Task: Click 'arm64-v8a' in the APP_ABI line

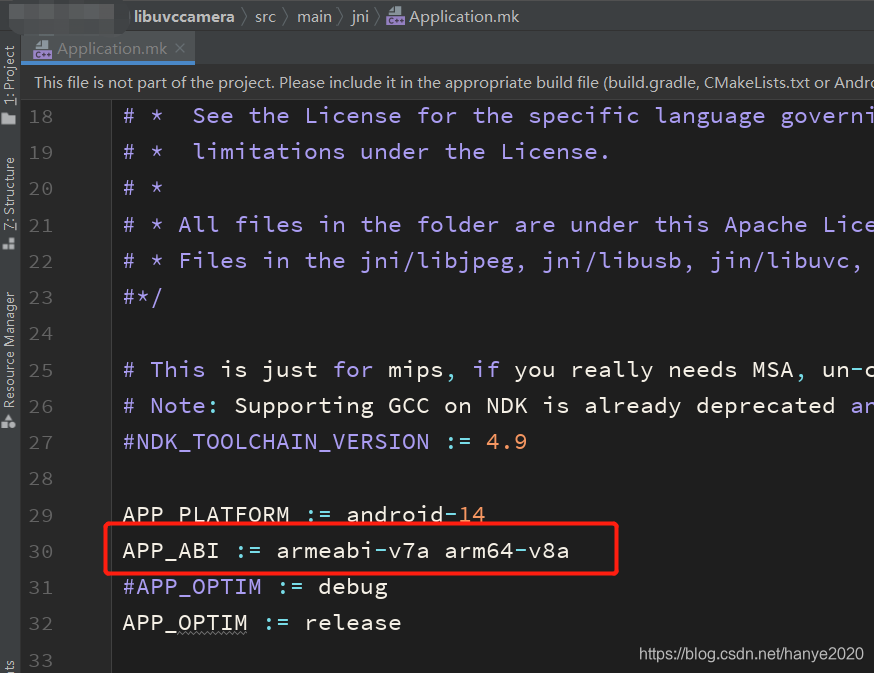Action: point(507,551)
